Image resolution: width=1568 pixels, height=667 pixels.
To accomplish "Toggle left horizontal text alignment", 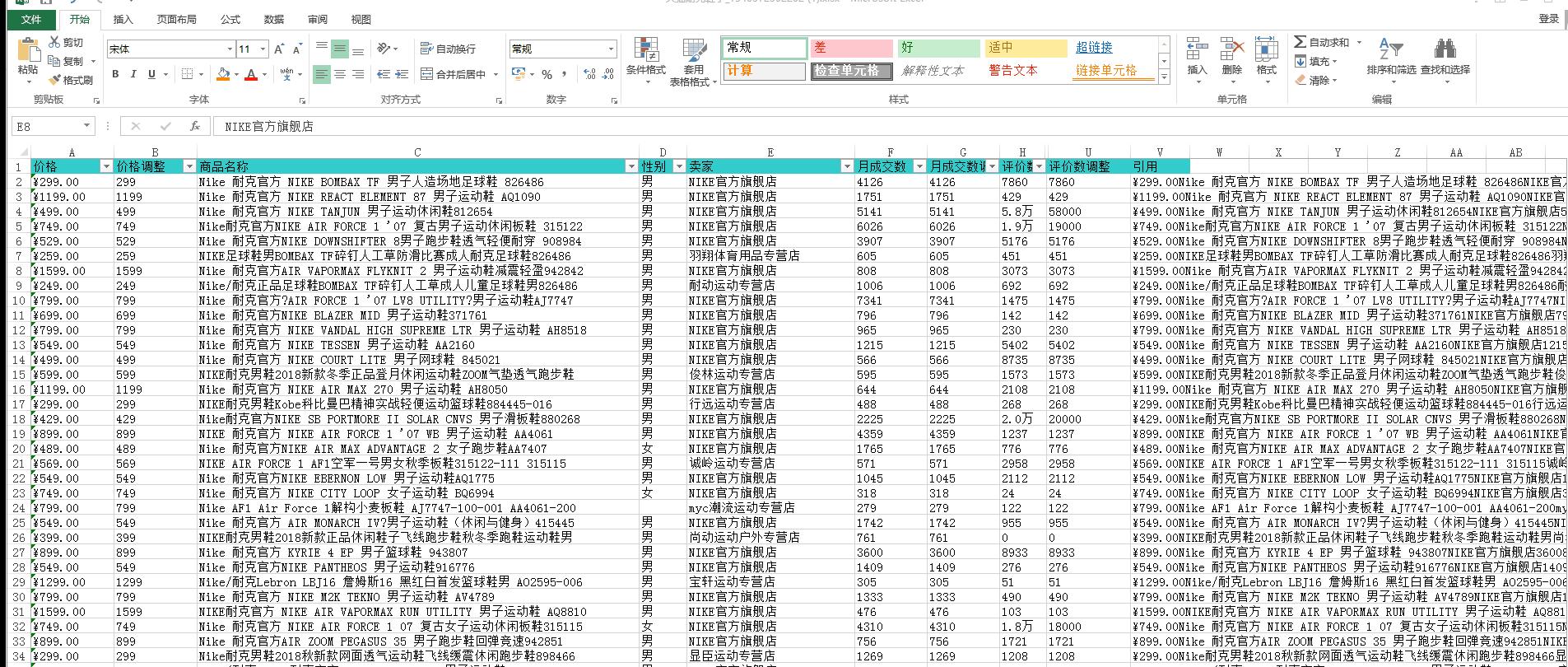I will click(x=322, y=74).
